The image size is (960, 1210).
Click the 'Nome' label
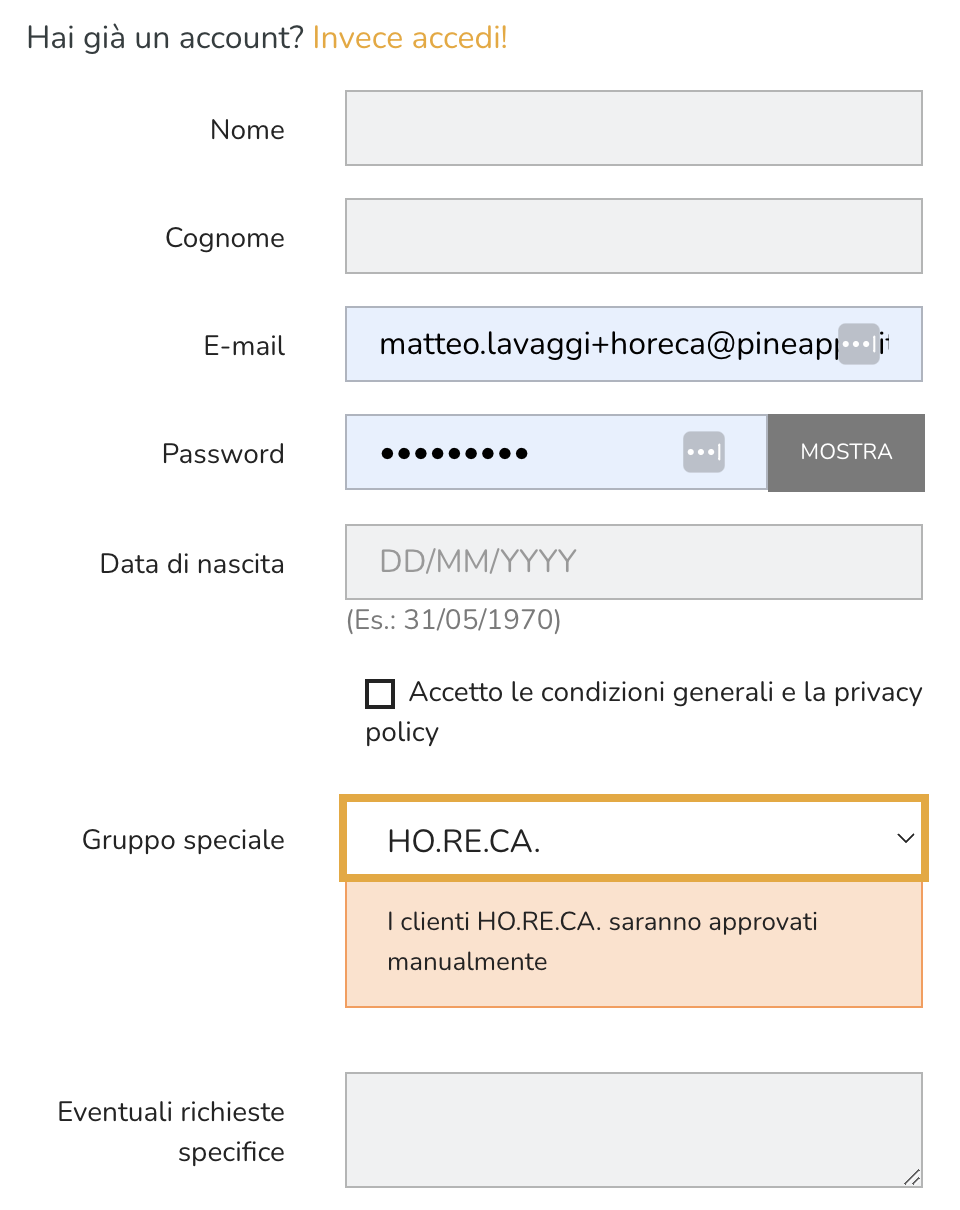[247, 130]
